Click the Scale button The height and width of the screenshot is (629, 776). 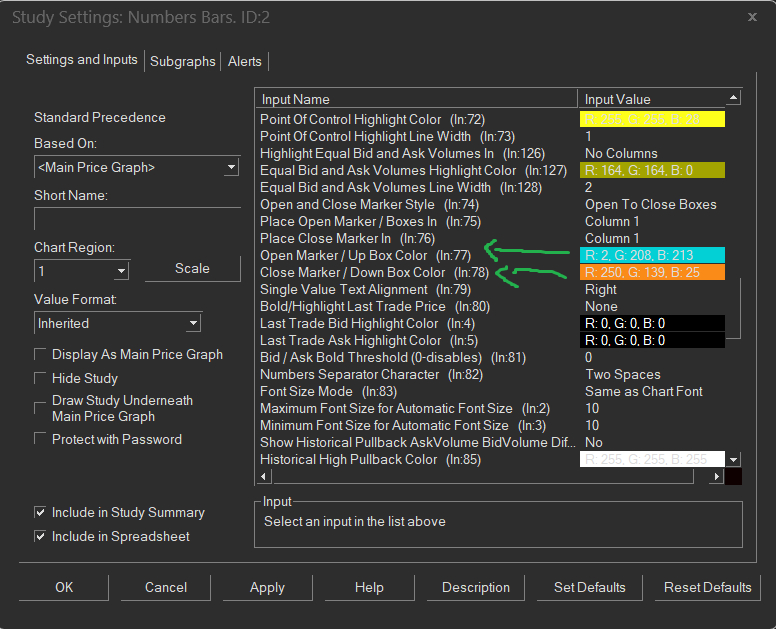(192, 268)
